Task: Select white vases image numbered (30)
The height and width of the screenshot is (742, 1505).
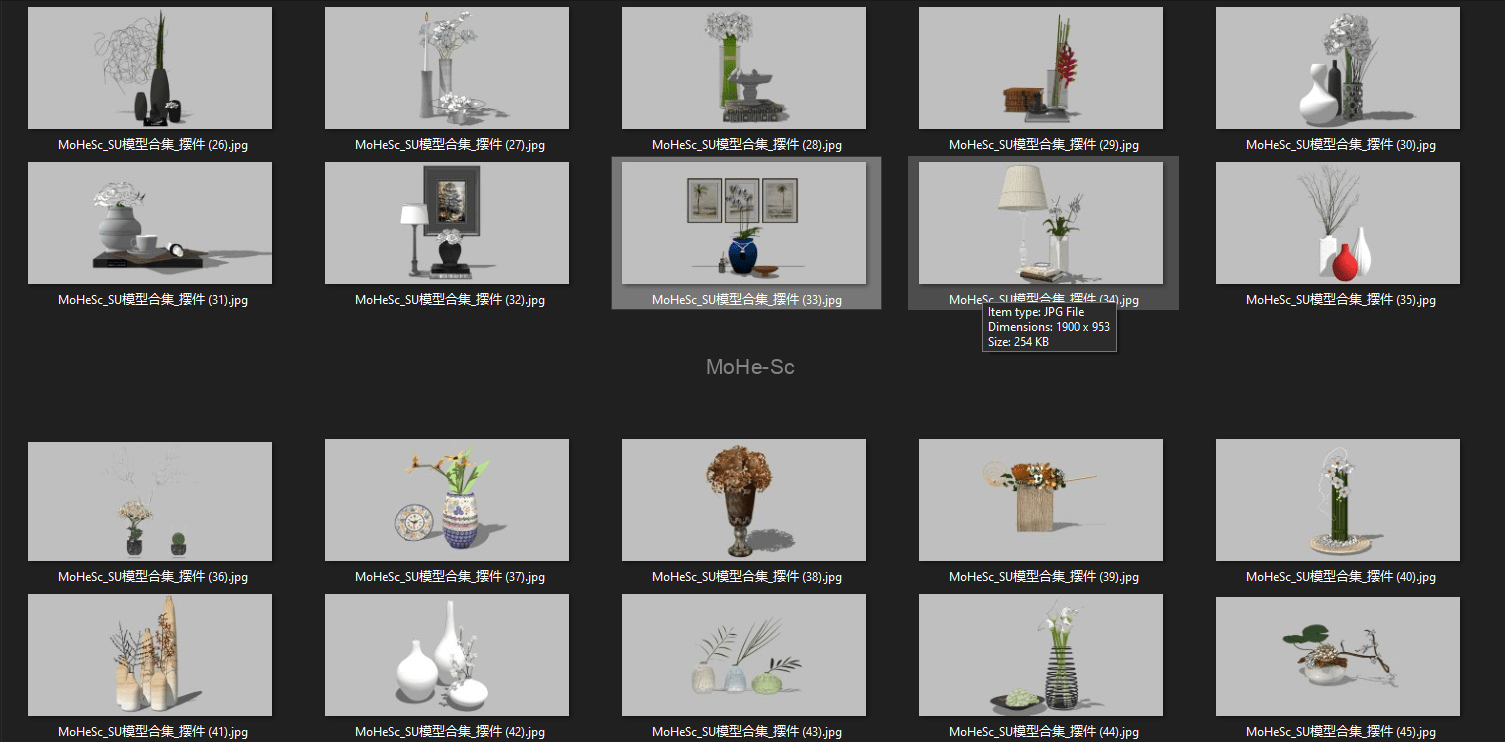Action: click(x=1338, y=68)
